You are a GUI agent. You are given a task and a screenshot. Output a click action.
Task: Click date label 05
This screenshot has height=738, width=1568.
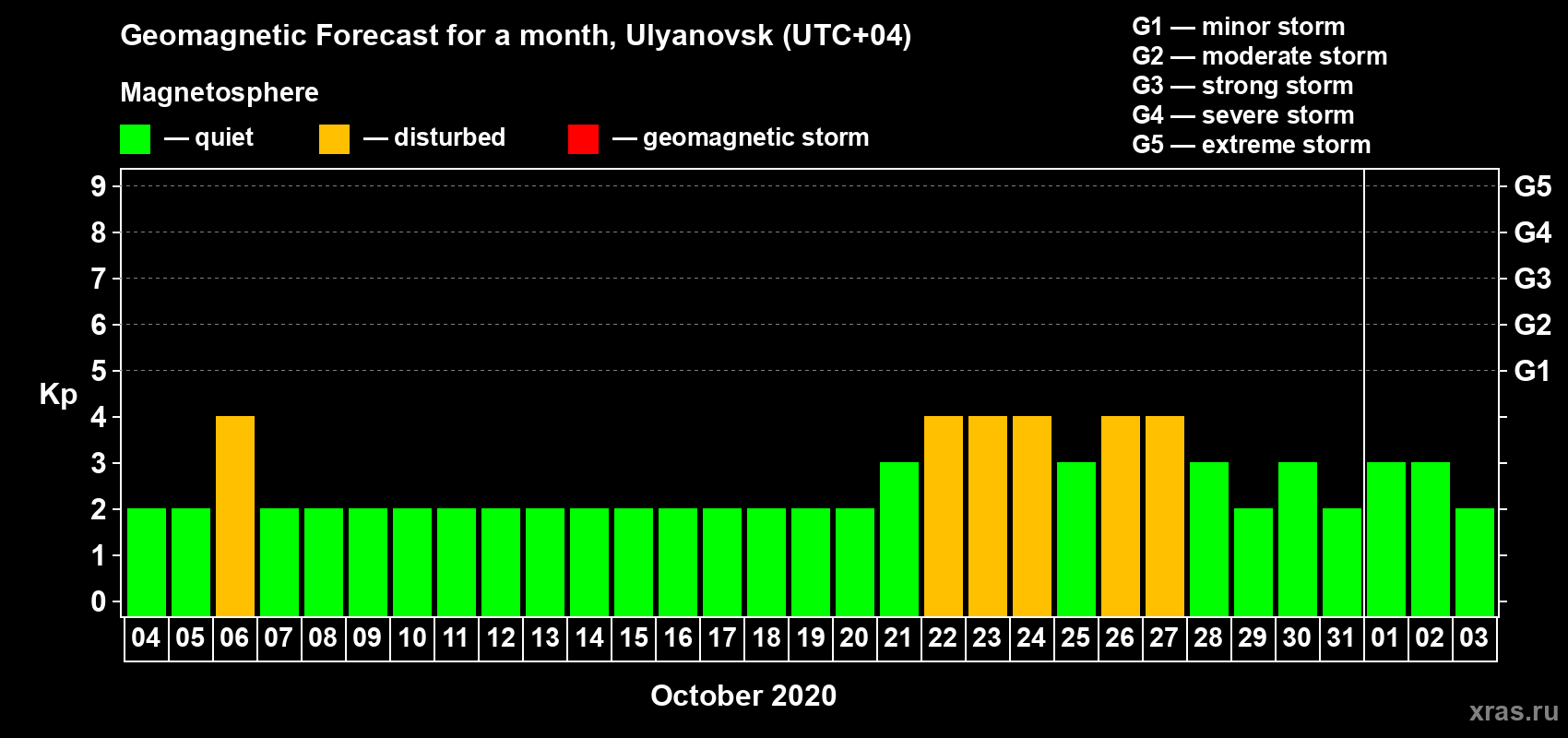click(190, 637)
